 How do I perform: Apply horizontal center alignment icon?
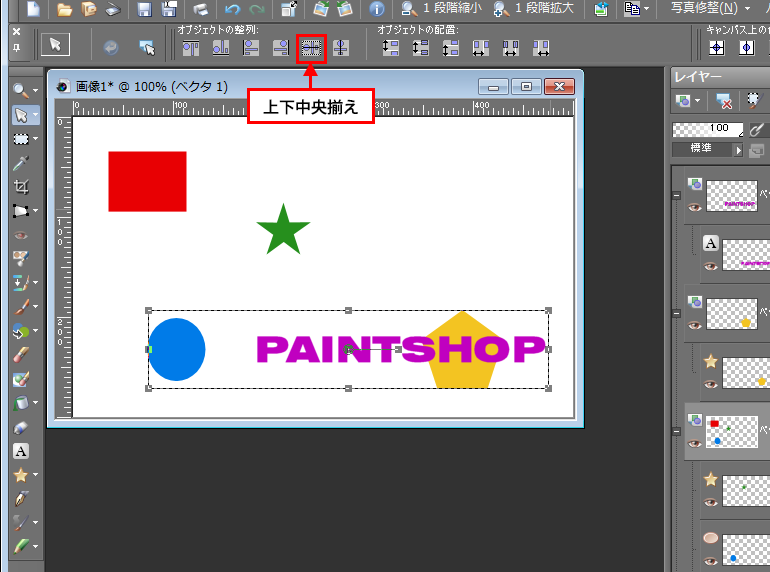coord(341,48)
